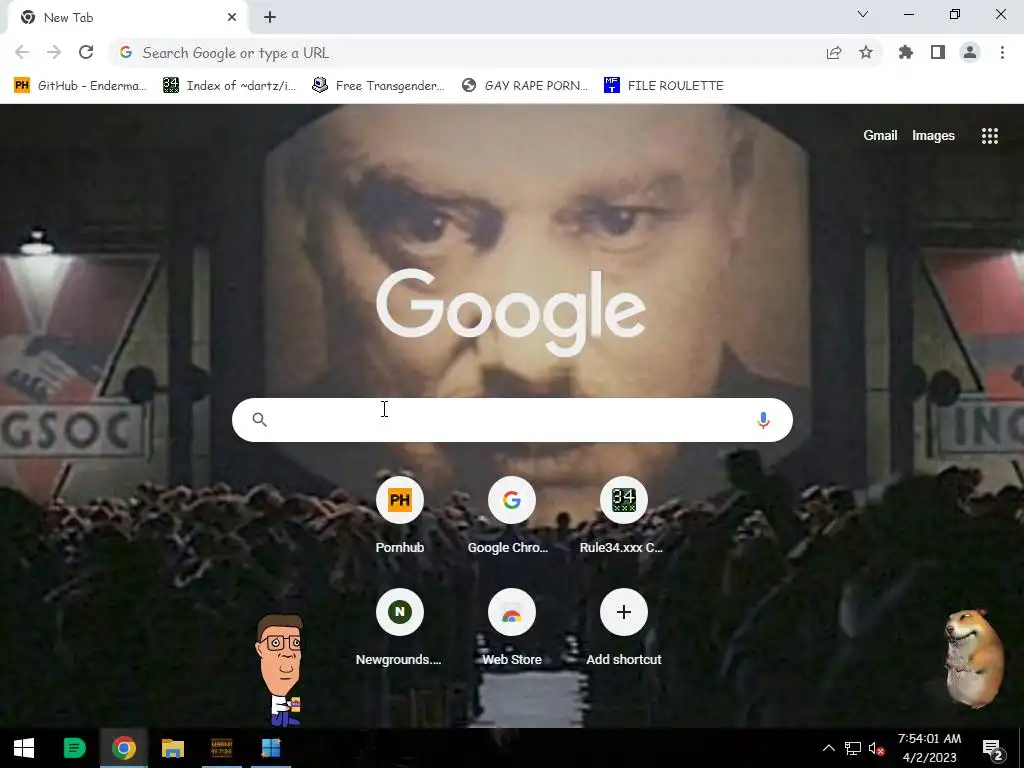This screenshot has width=1024, height=768.
Task: Open the brown text-icon app on taskbar
Action: coord(222,748)
